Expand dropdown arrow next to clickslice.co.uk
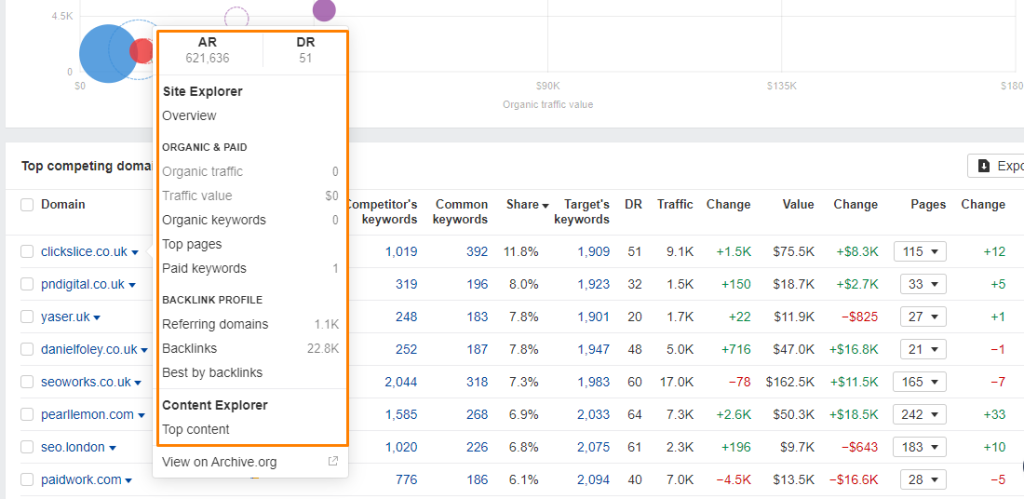 (x=135, y=252)
